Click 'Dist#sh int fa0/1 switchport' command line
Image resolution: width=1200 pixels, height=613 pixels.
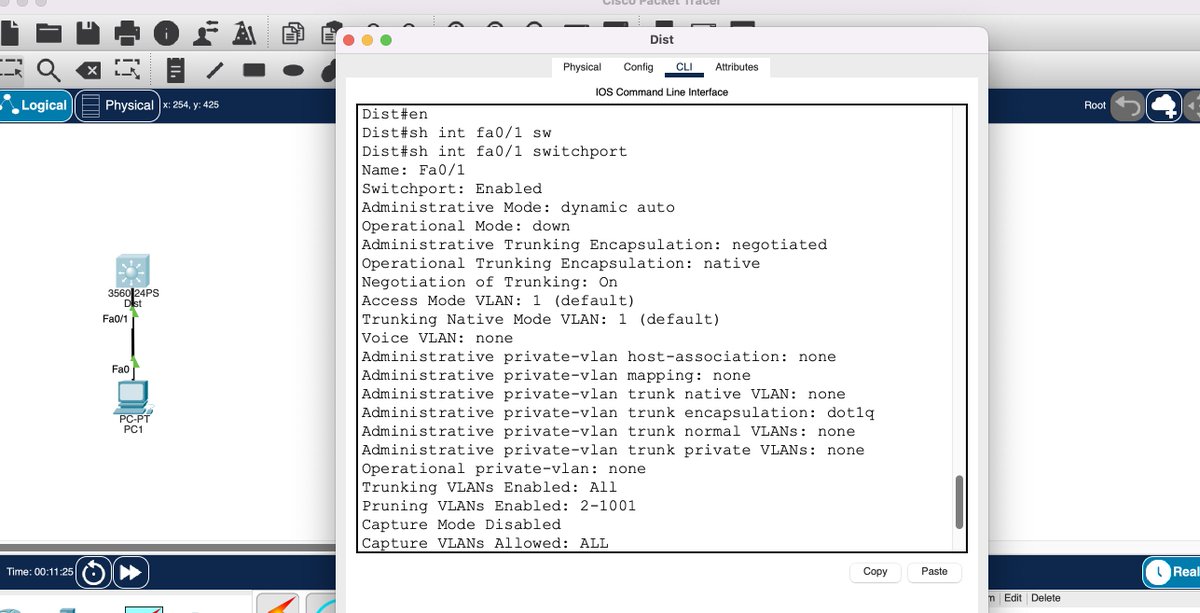(x=494, y=151)
